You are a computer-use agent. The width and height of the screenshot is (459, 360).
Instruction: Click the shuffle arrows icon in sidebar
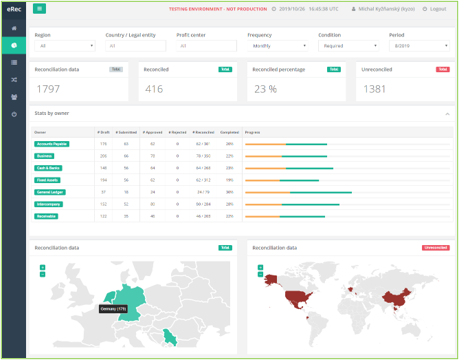14,80
